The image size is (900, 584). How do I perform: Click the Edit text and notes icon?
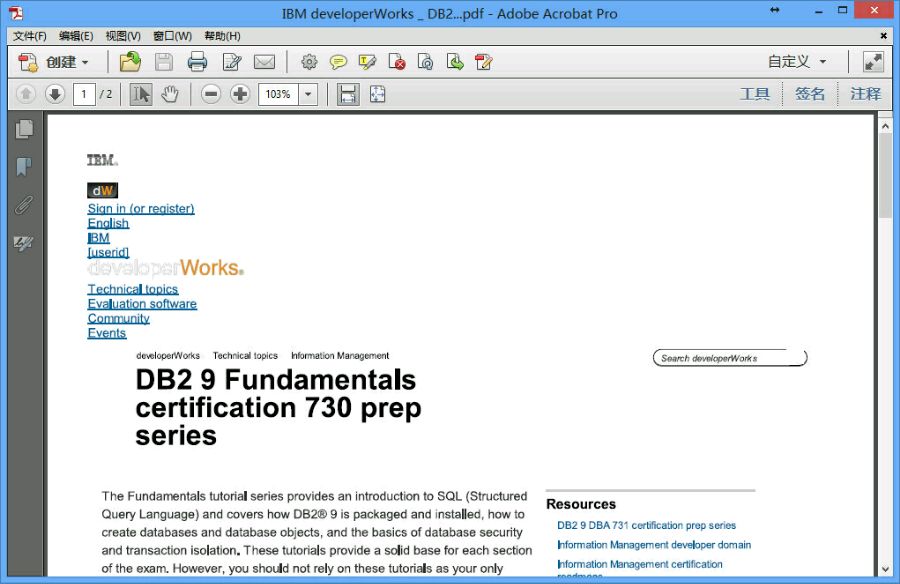pos(232,62)
